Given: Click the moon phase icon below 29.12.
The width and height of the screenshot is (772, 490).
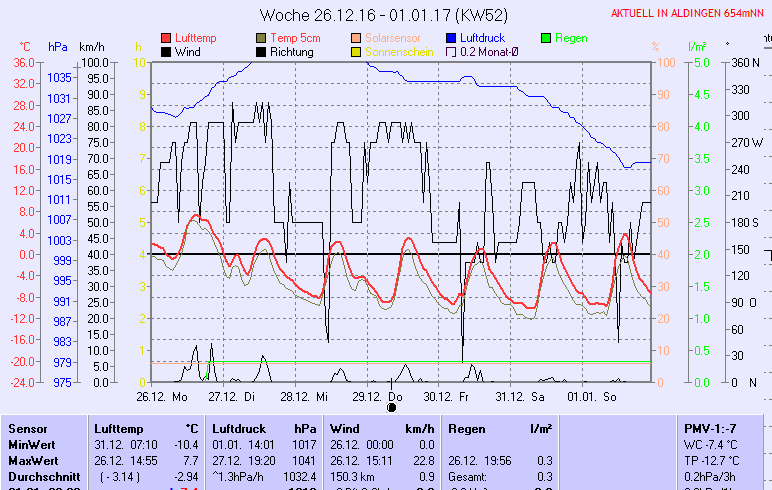Looking at the screenshot, I should 391,407.
